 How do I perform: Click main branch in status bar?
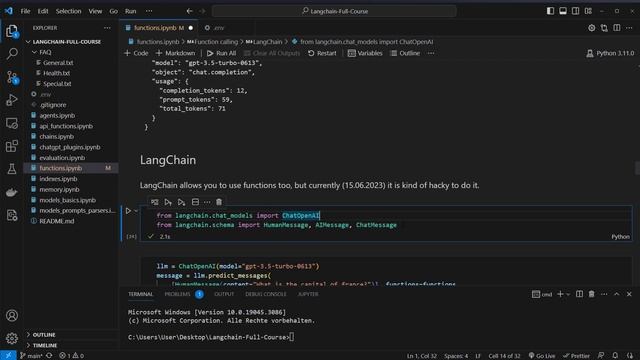(x=32, y=356)
